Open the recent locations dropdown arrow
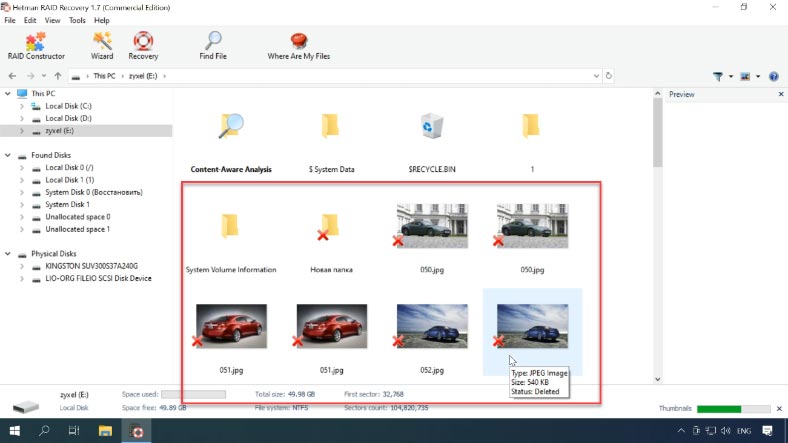The image size is (788, 443). click(x=44, y=76)
